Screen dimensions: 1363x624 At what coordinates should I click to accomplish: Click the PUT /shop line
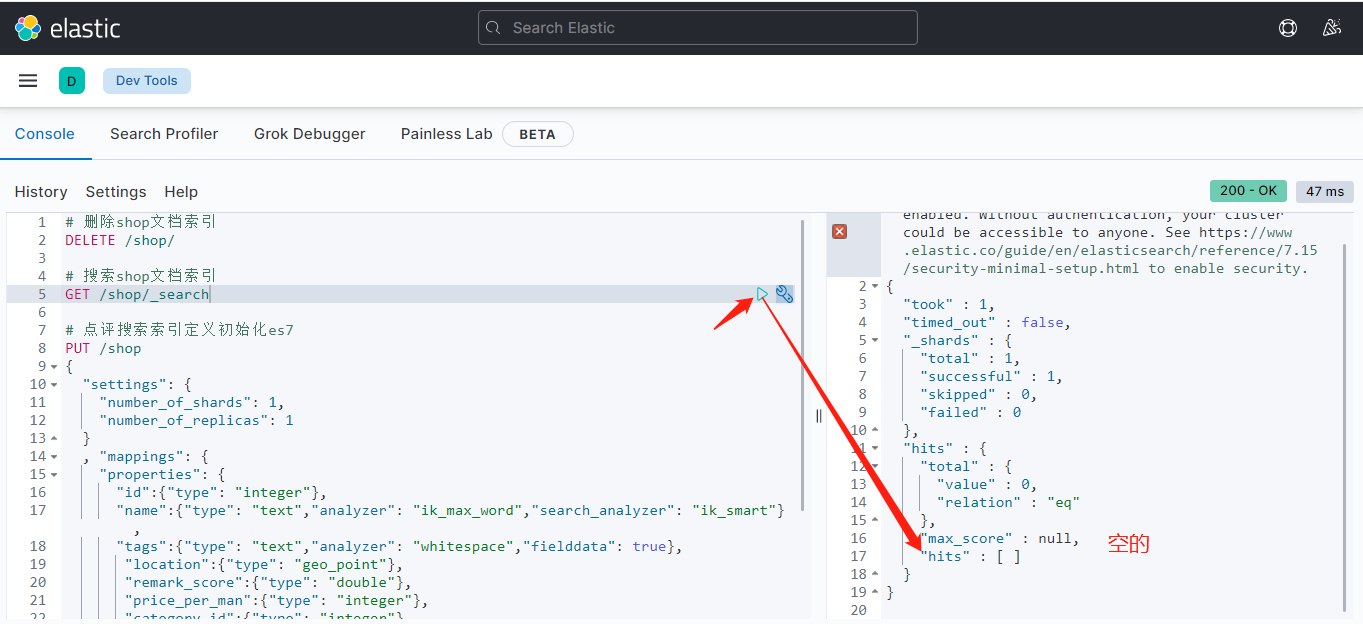tap(103, 348)
